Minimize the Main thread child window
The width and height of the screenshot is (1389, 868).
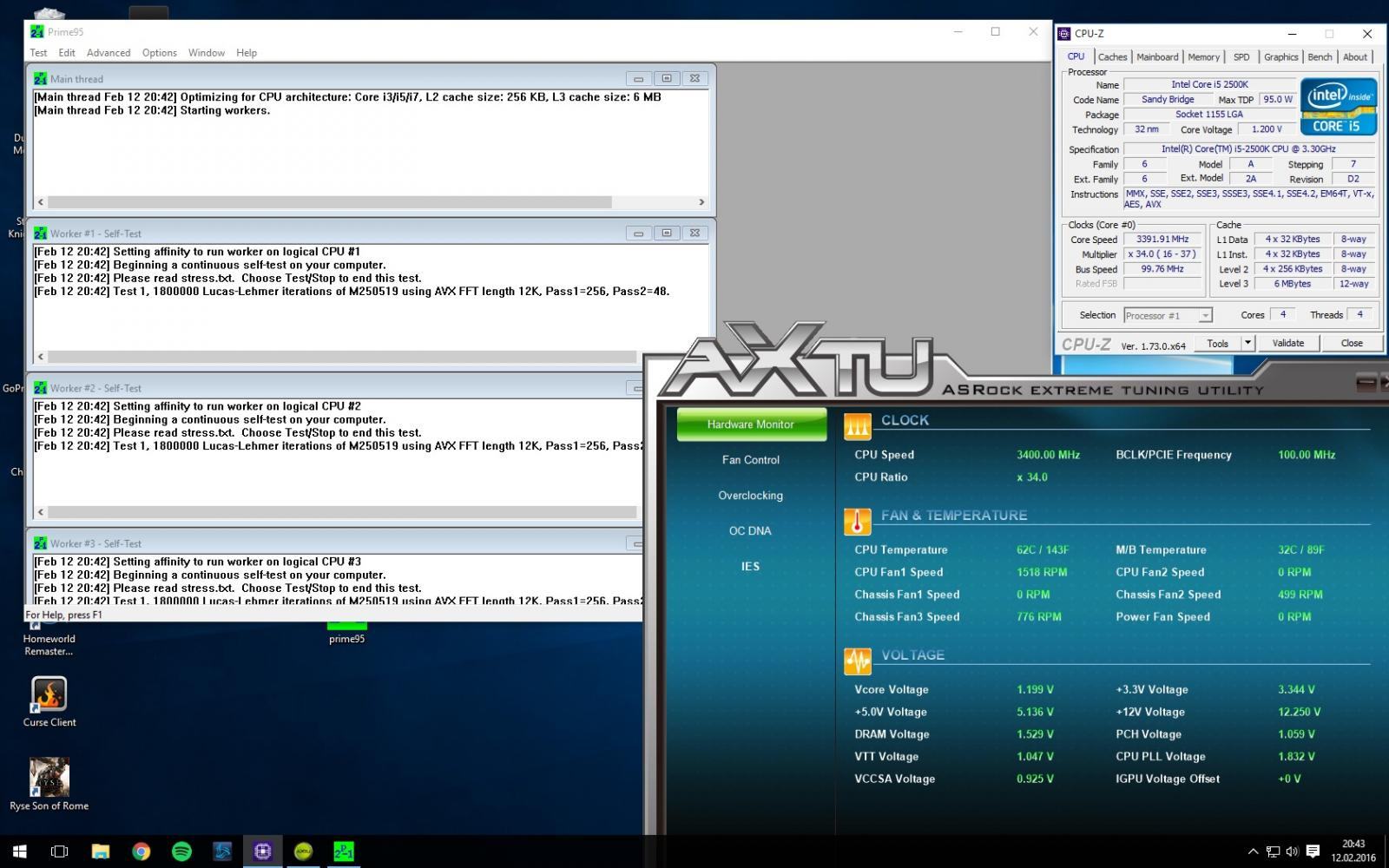click(638, 78)
